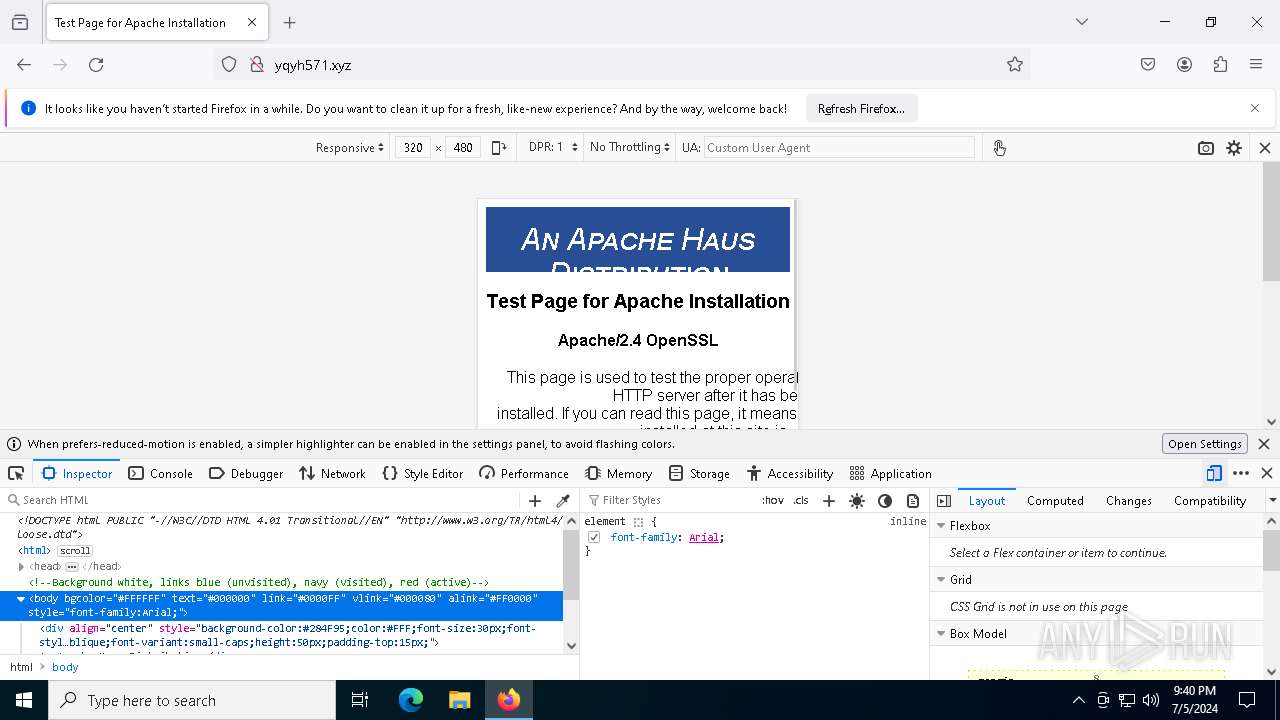Open Microsoft Edge from taskbar
This screenshot has width=1280, height=720.
411,700
